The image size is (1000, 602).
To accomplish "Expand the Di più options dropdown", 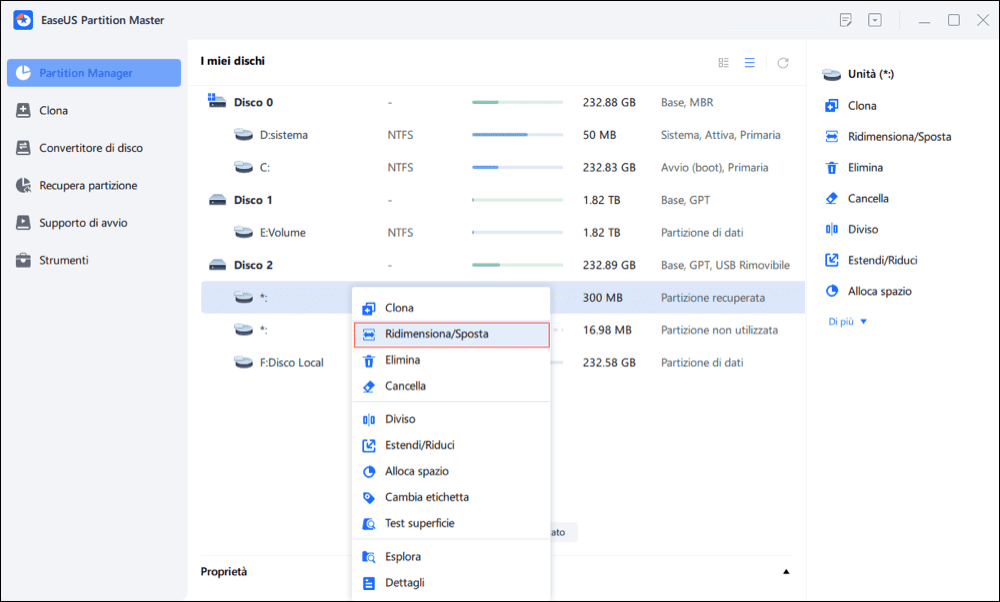I will click(x=848, y=322).
